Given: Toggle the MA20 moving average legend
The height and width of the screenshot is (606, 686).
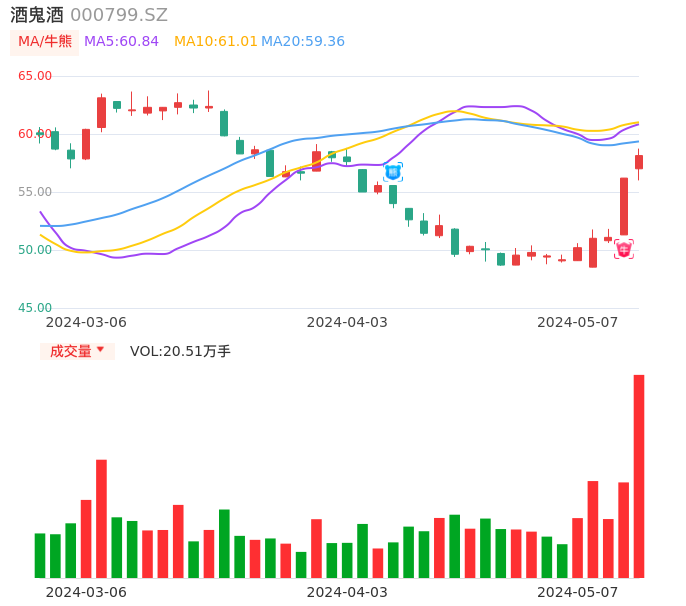Looking at the screenshot, I should point(303,41).
